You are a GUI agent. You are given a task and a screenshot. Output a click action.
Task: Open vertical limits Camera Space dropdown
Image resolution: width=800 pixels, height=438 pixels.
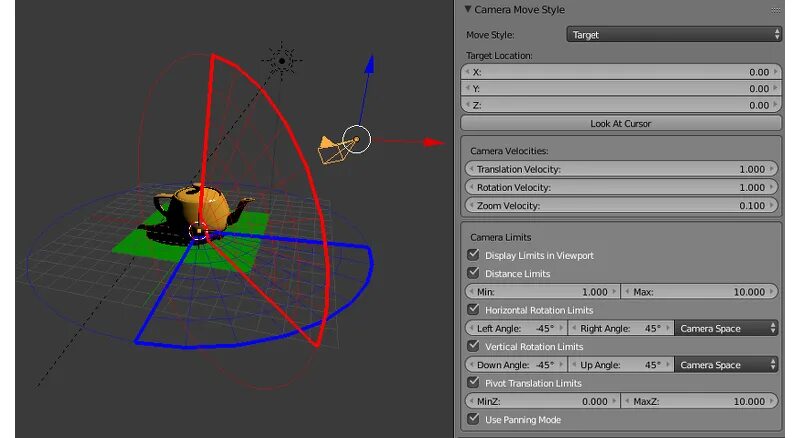[x=726, y=364]
